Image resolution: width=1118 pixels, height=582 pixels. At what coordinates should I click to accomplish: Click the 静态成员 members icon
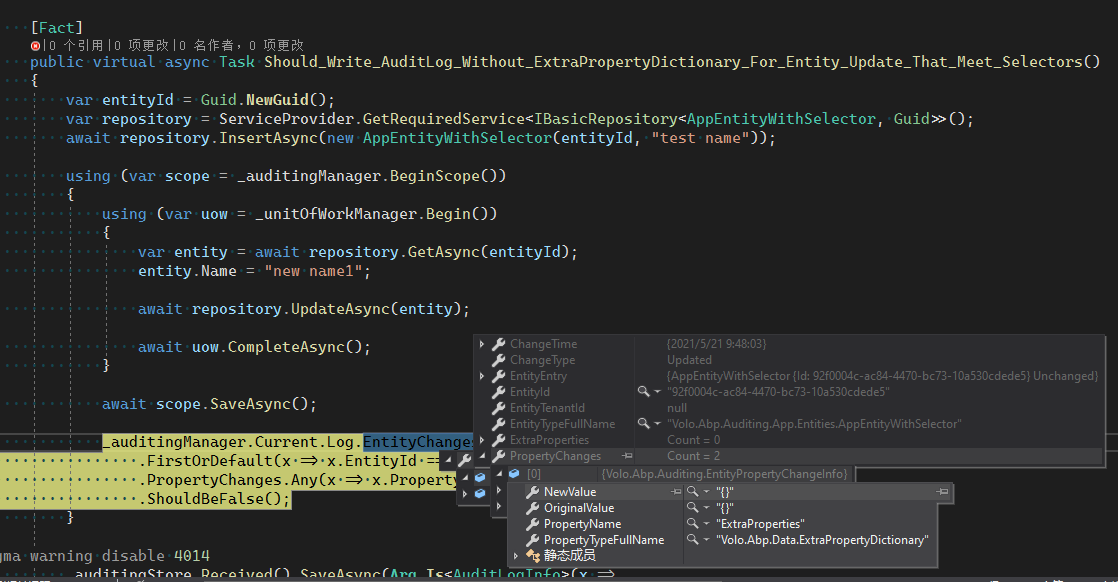click(x=533, y=554)
